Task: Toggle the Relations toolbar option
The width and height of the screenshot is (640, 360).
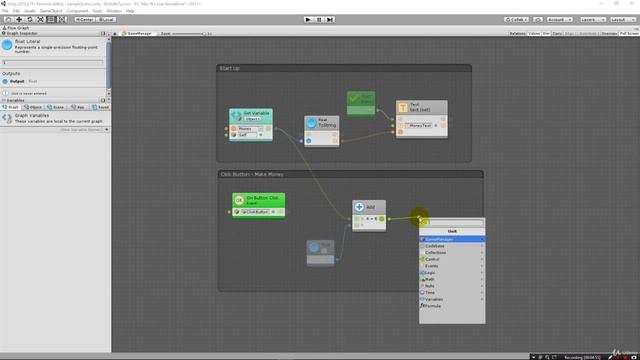Action: (518, 33)
